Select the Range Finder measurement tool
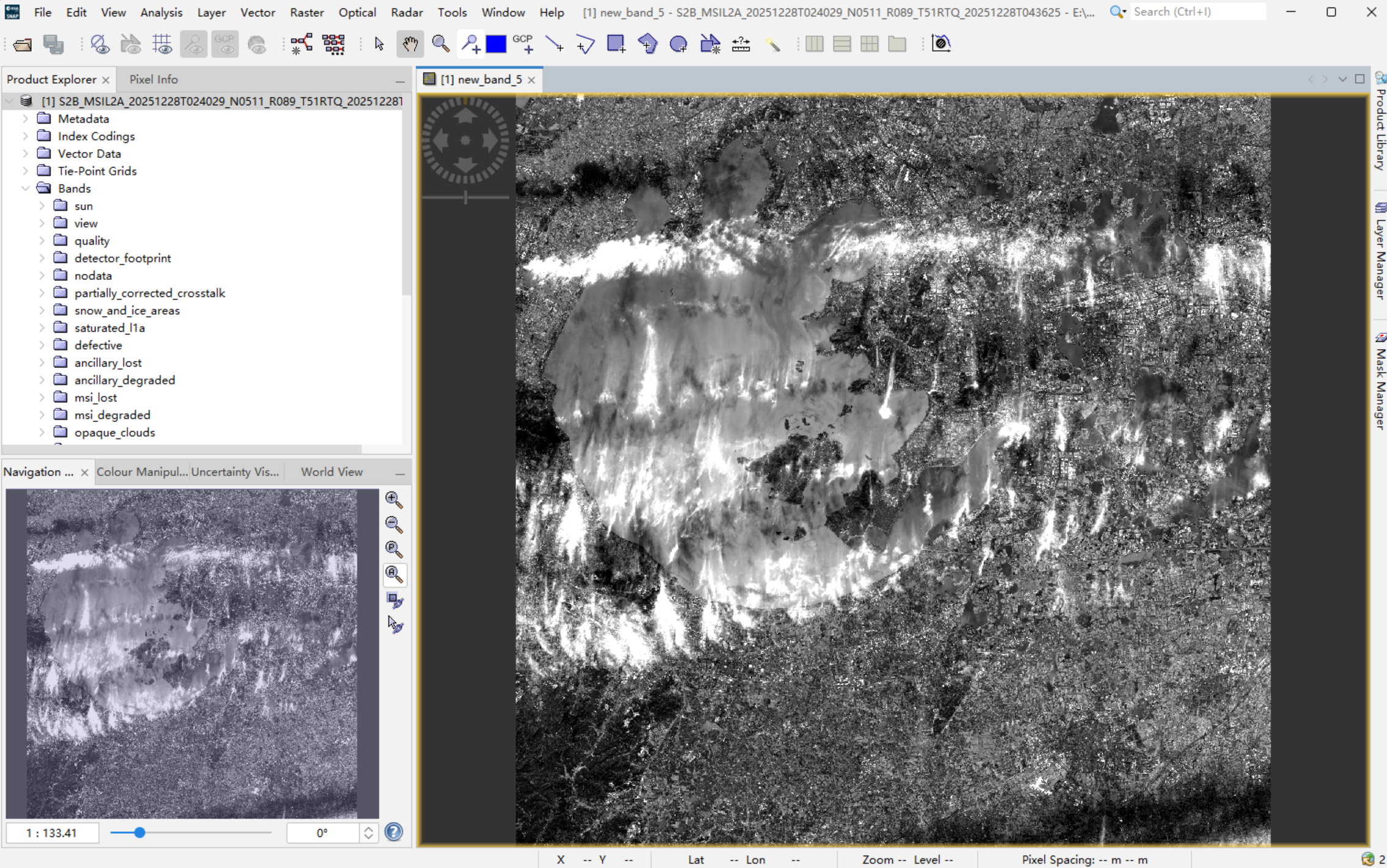 point(741,43)
